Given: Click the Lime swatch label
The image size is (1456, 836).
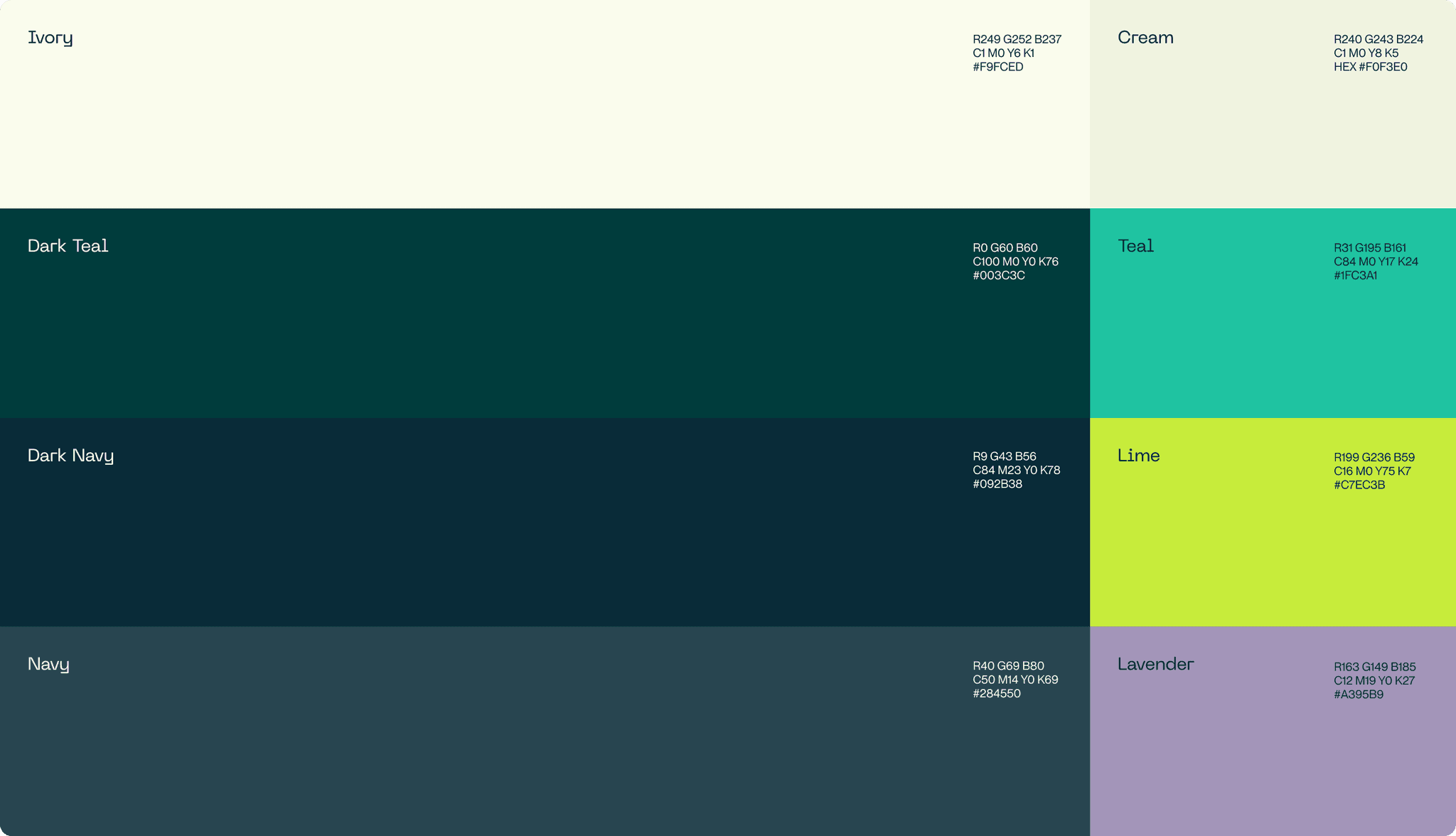Looking at the screenshot, I should [1138, 456].
